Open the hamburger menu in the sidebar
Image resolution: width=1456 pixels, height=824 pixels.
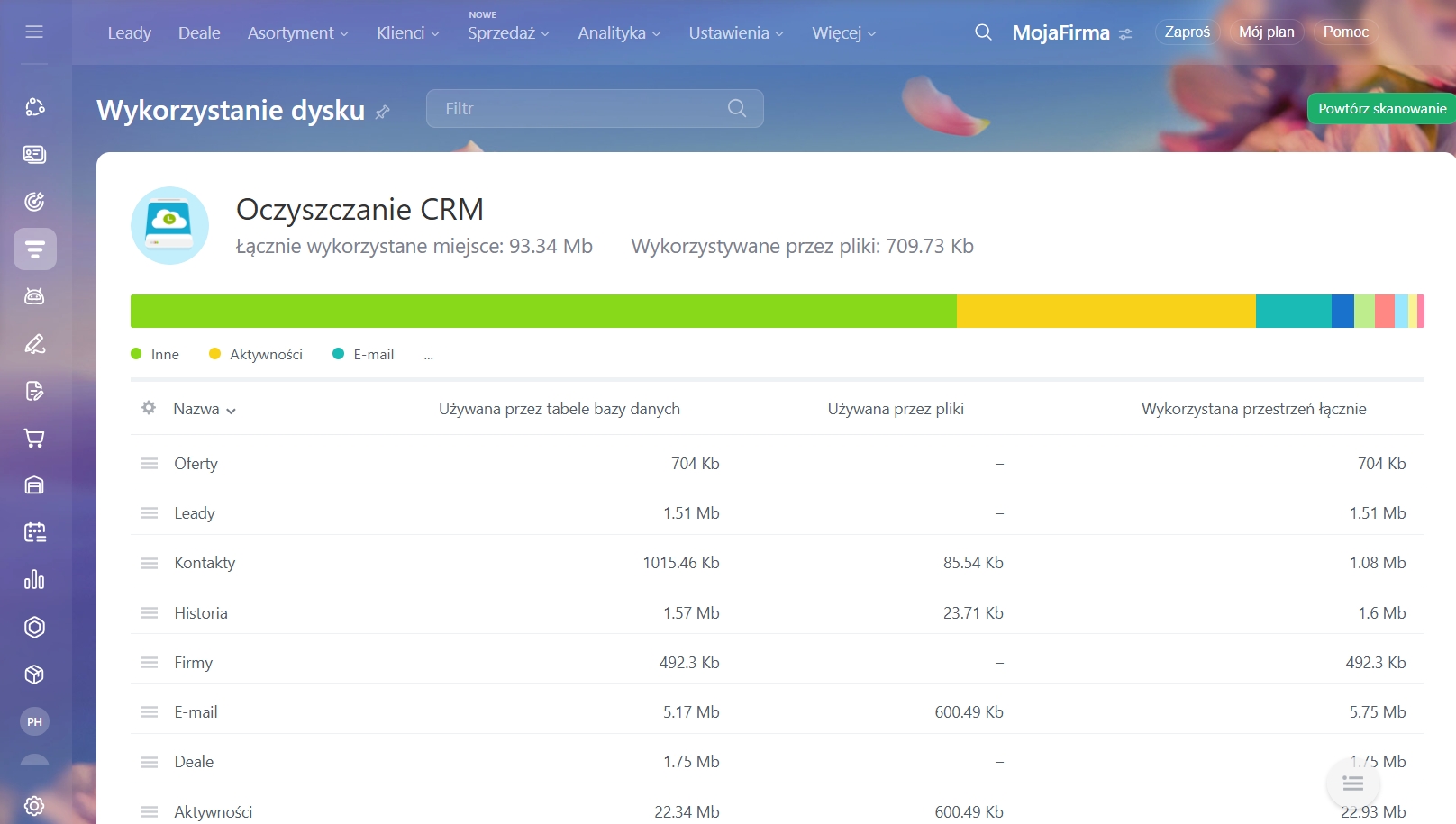34,32
